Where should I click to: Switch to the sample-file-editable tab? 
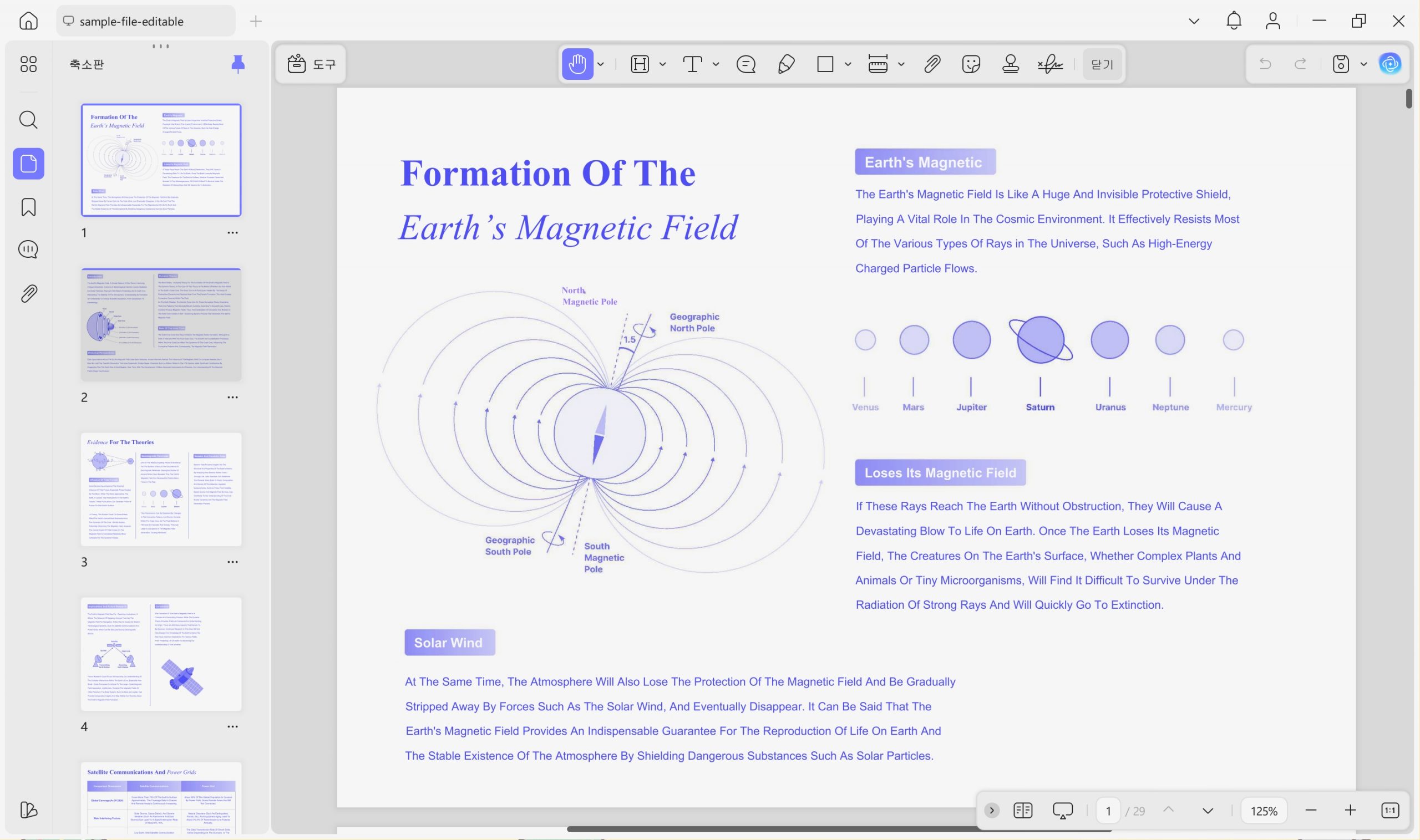tap(146, 21)
